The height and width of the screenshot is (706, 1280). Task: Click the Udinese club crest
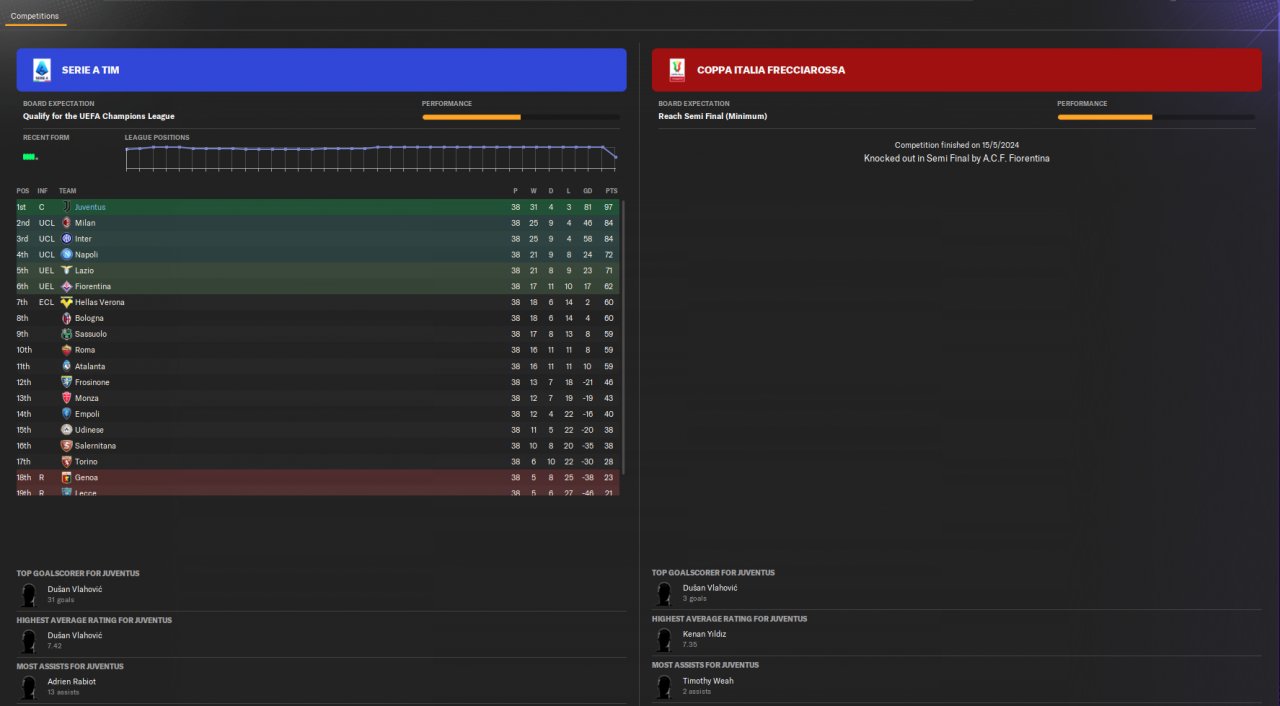coord(66,430)
